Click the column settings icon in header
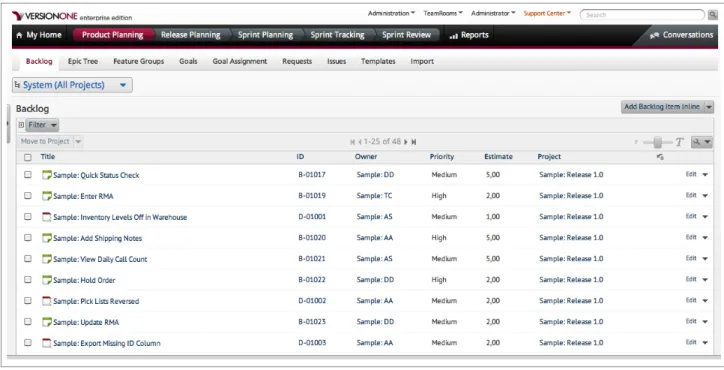This screenshot has width=724, height=370. (x=660, y=157)
